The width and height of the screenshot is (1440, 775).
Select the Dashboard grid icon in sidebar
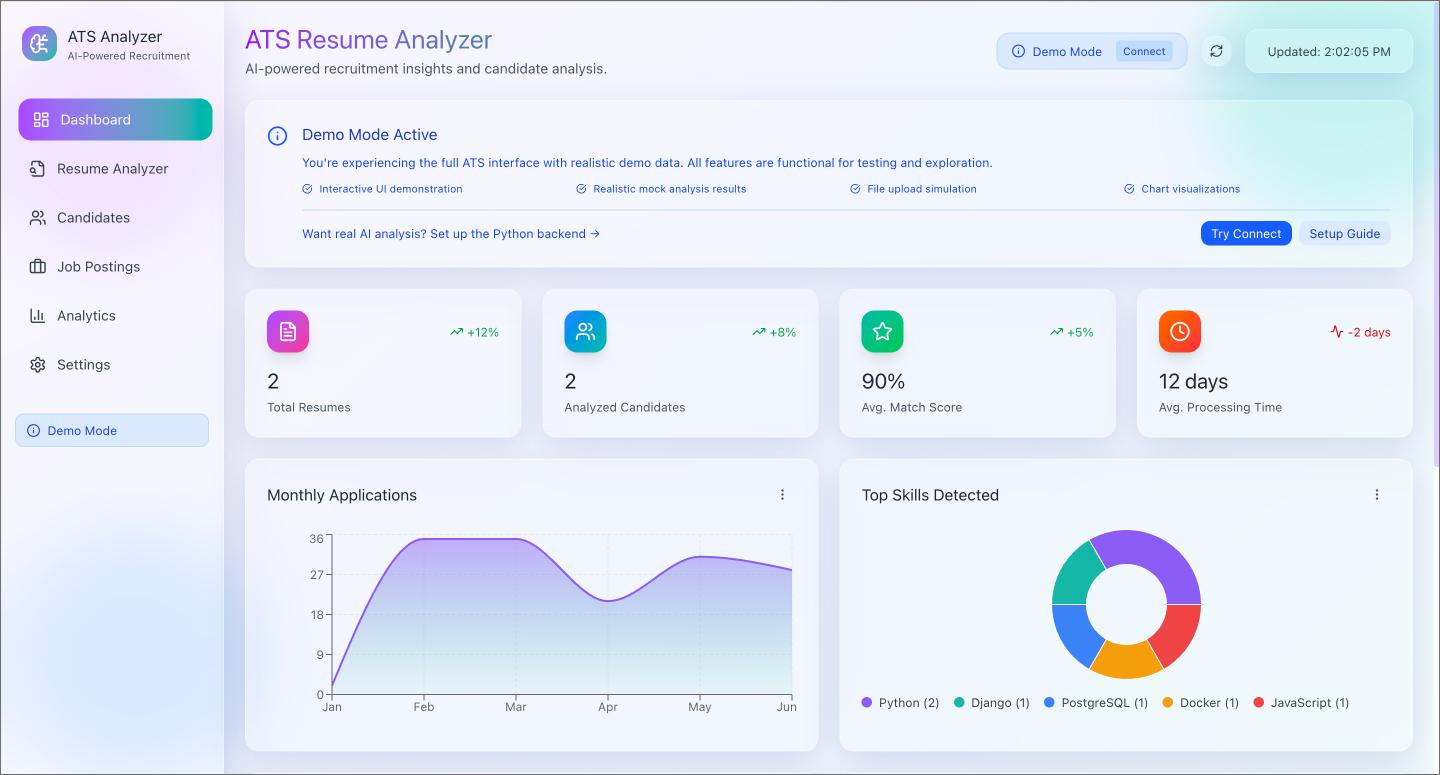coord(41,119)
